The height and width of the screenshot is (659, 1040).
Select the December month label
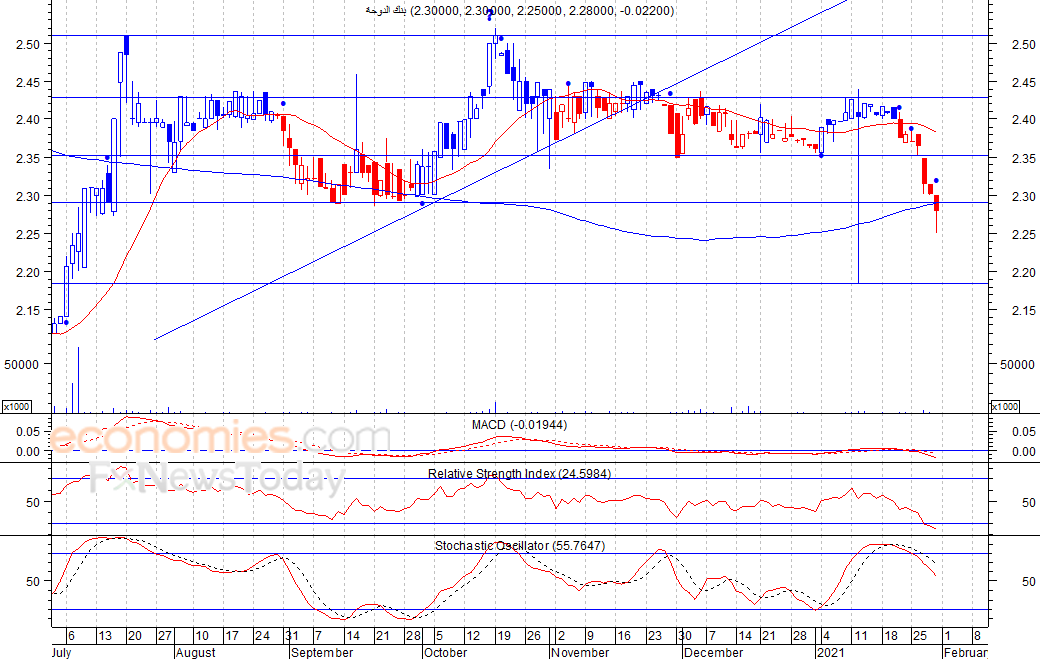click(x=713, y=652)
